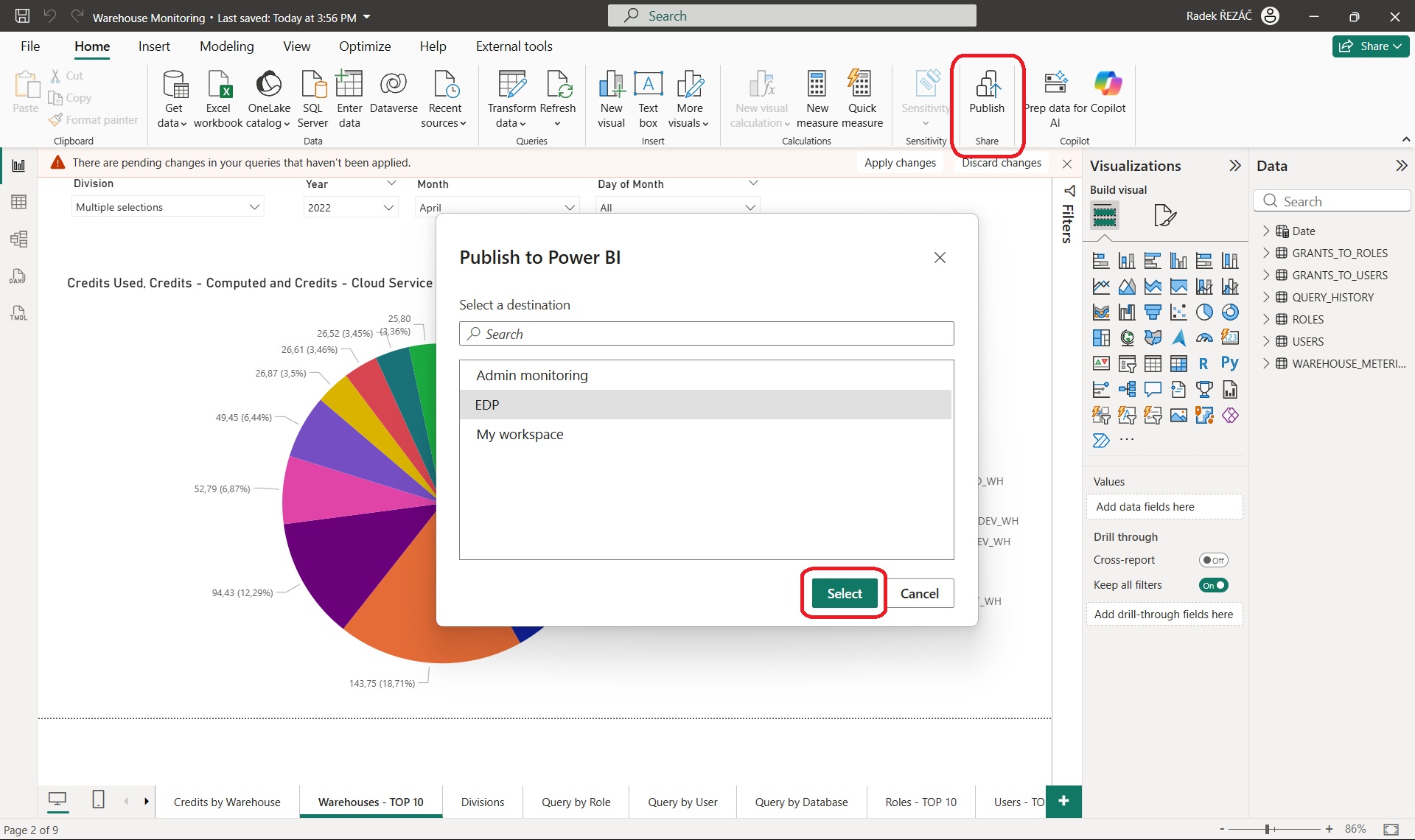Screen dimensions: 1415x840
Task: Click the Apply changes button
Action: 900,163
